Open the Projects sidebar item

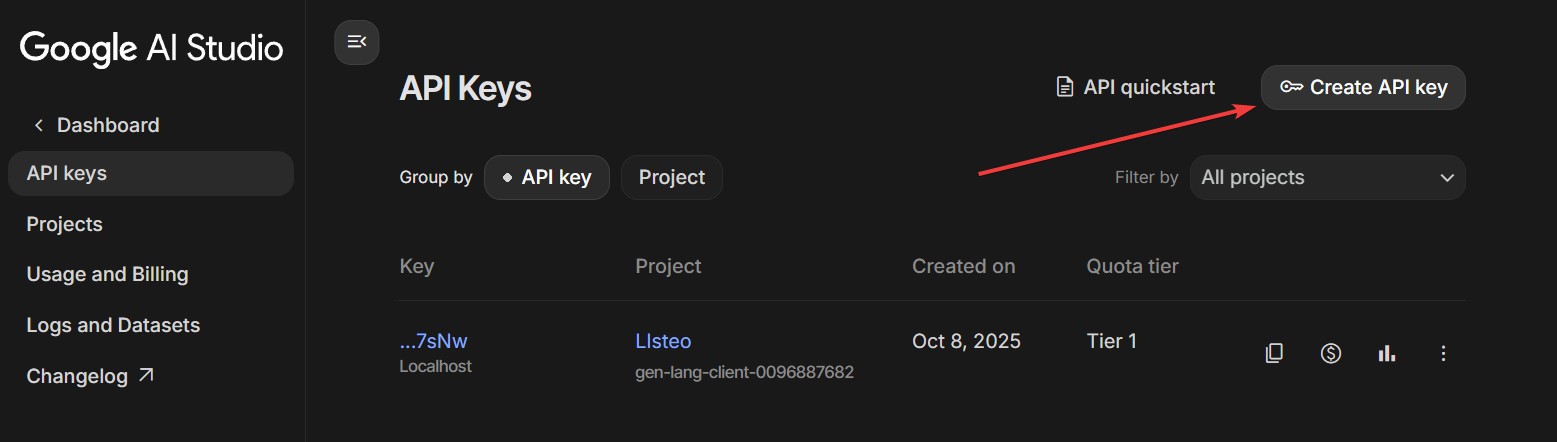[65, 224]
